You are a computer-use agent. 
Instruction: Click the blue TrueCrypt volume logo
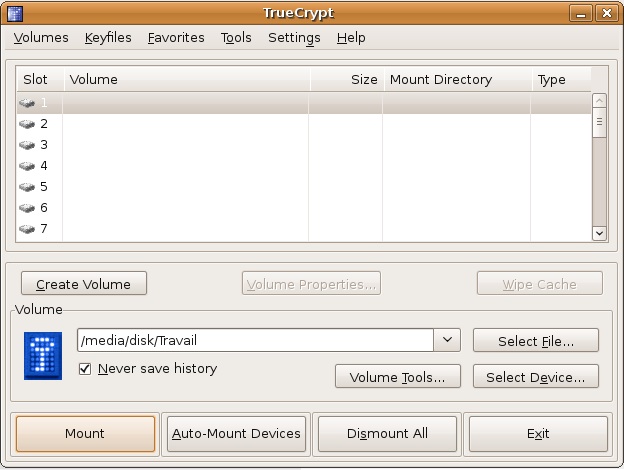[42, 357]
